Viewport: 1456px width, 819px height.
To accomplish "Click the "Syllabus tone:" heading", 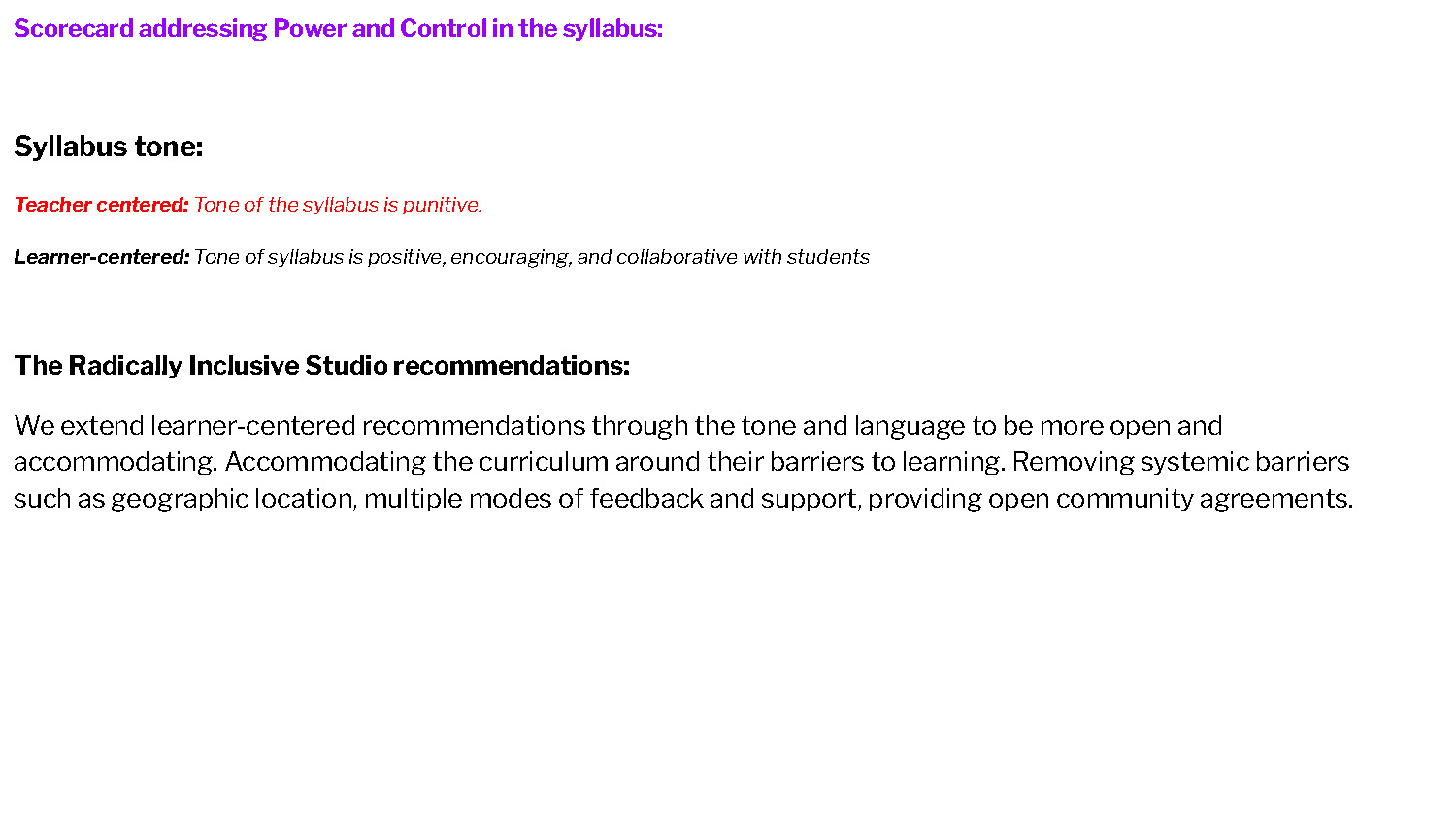I will point(108,147).
